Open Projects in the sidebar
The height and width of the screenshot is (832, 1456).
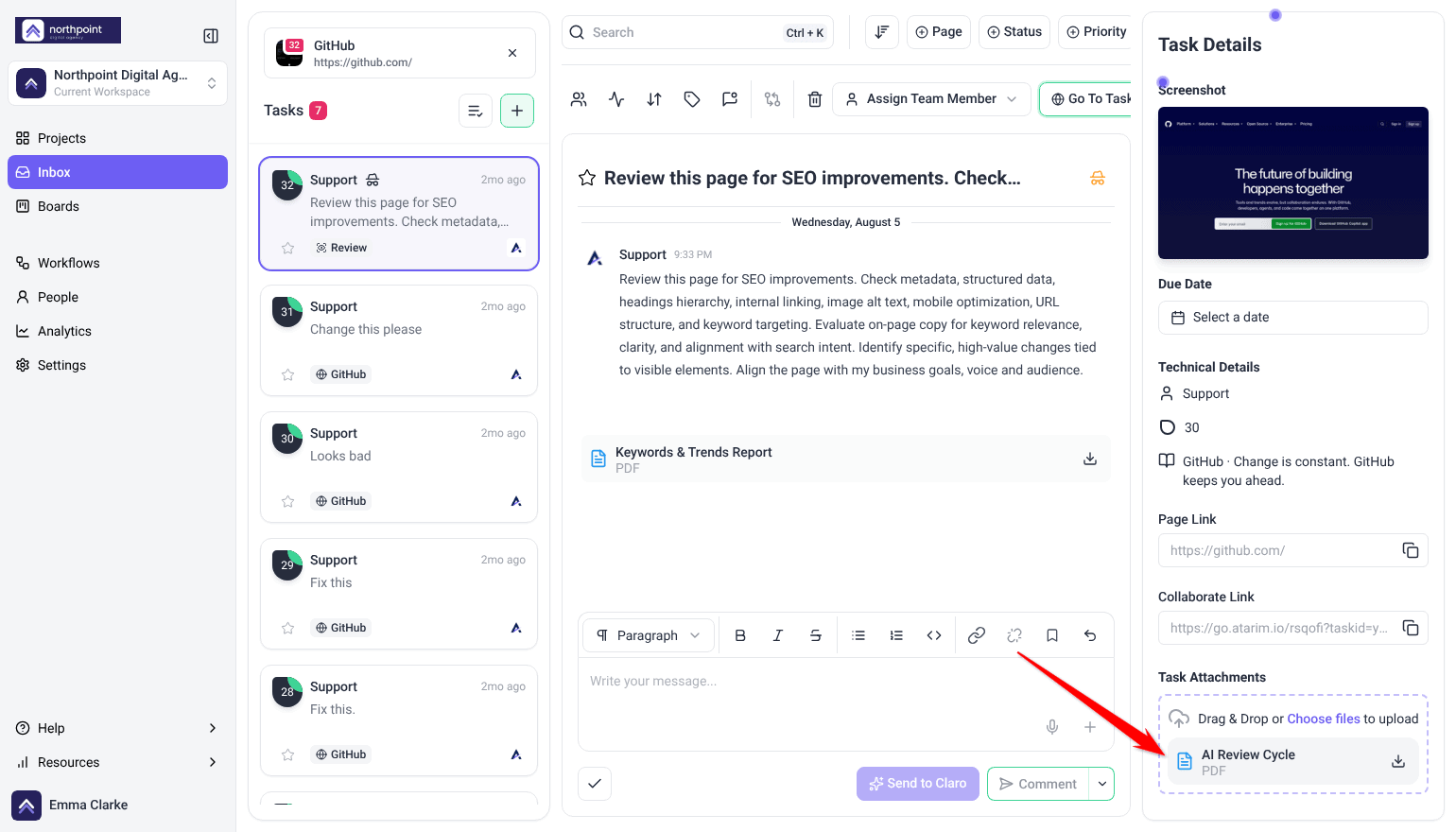[x=117, y=138]
